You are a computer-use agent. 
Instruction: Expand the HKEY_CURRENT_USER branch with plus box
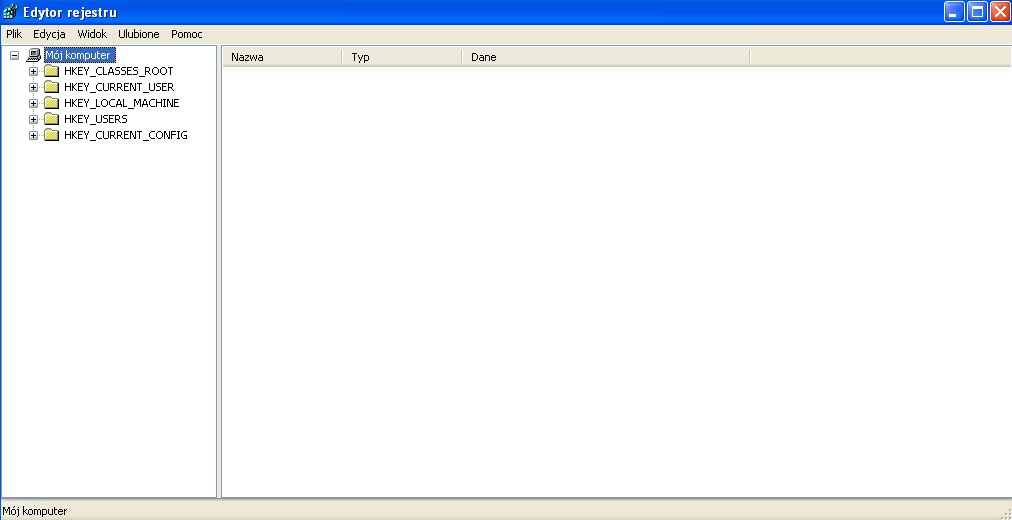tap(33, 88)
